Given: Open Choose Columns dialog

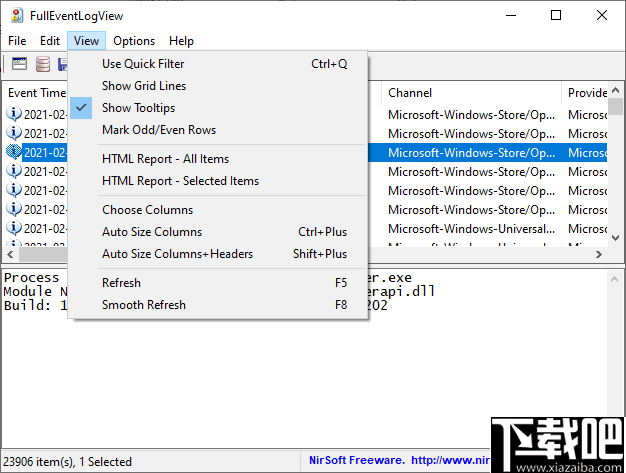Looking at the screenshot, I should 218,210.
